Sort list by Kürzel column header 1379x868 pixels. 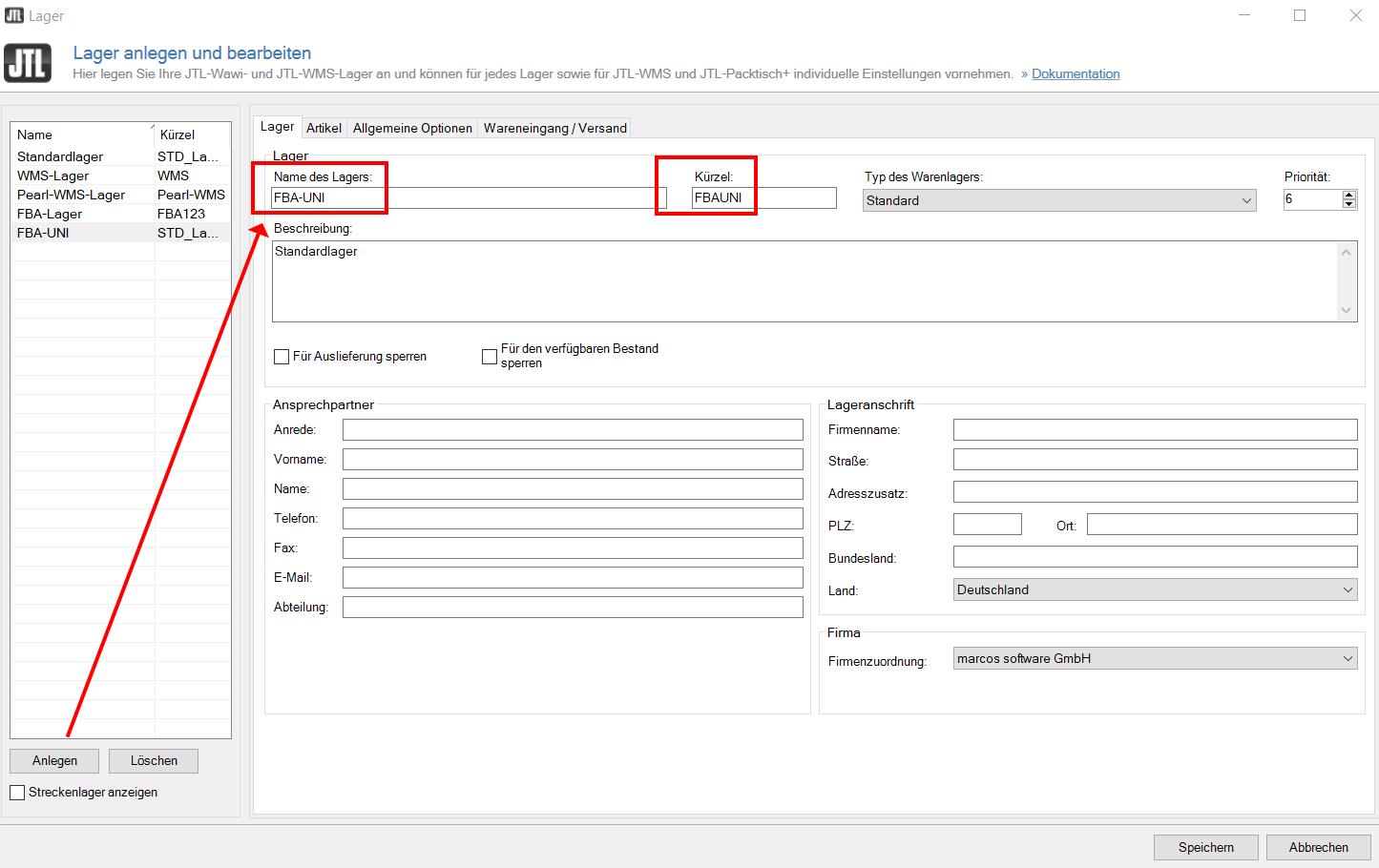click(x=193, y=134)
